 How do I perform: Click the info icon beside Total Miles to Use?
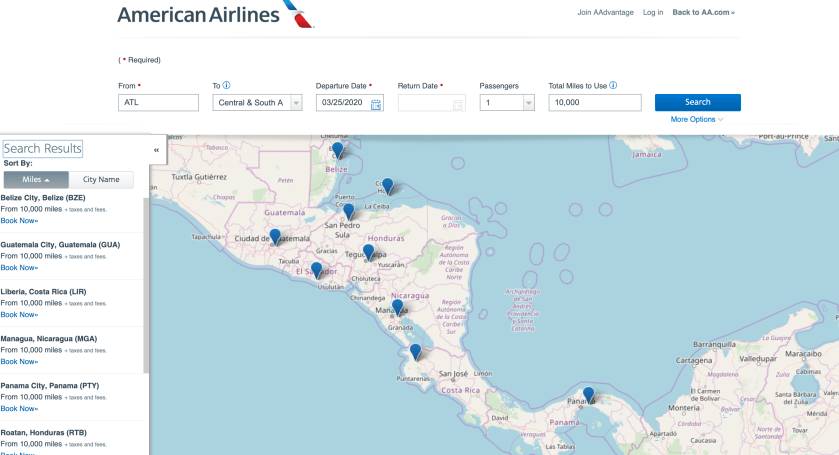point(613,86)
